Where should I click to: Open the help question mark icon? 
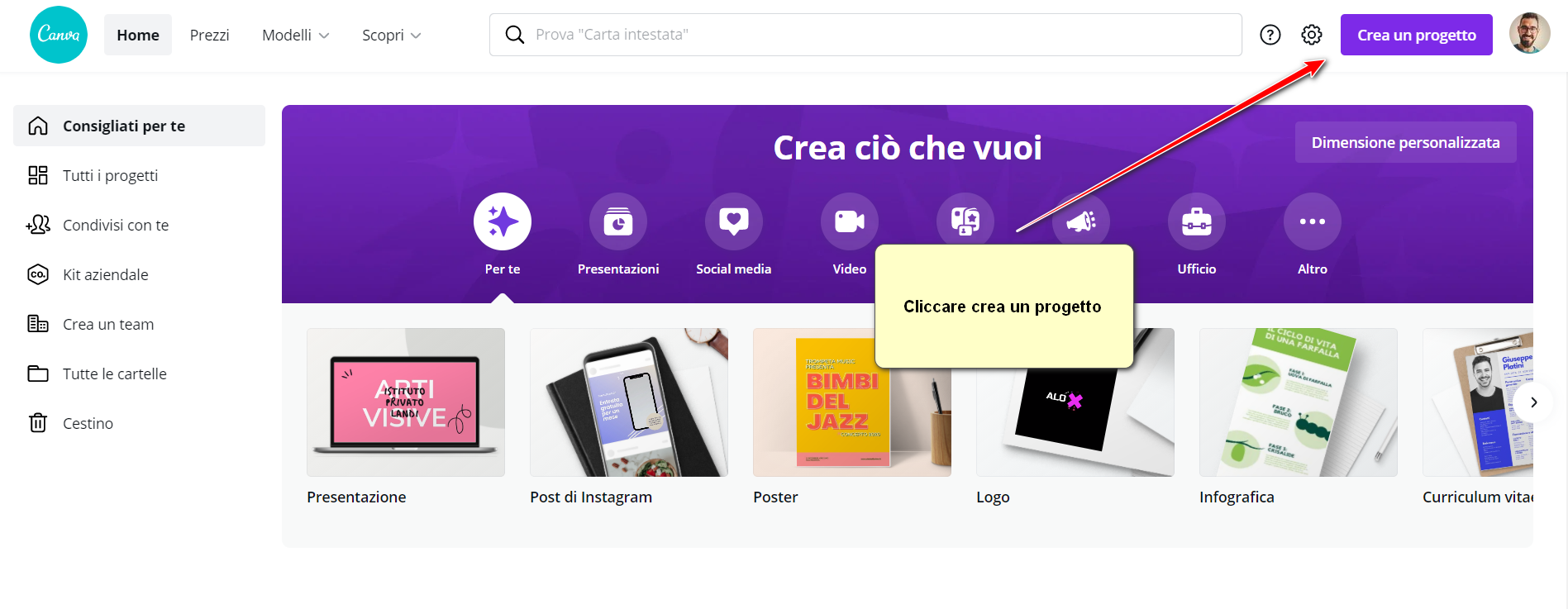coord(1270,35)
